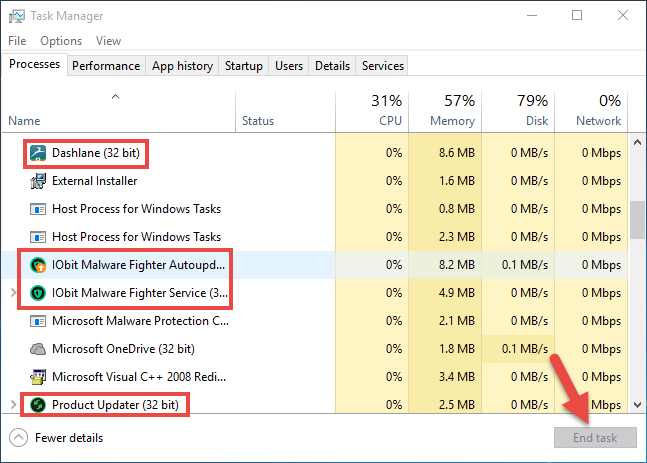The width and height of the screenshot is (647, 463).
Task: Click IObit Malware Fighter Autoupdate icon
Action: coord(38,265)
